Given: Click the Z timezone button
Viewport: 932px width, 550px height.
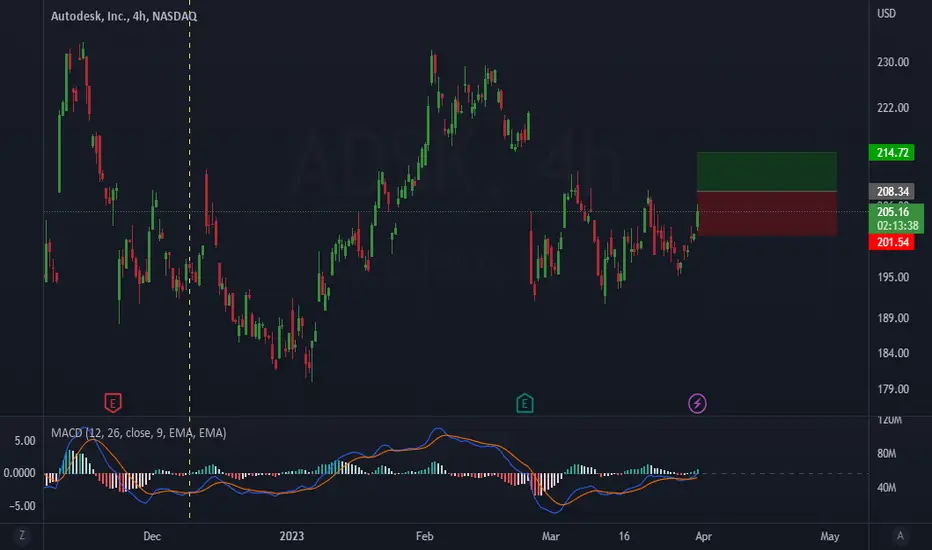Looking at the screenshot, I should (x=22, y=536).
